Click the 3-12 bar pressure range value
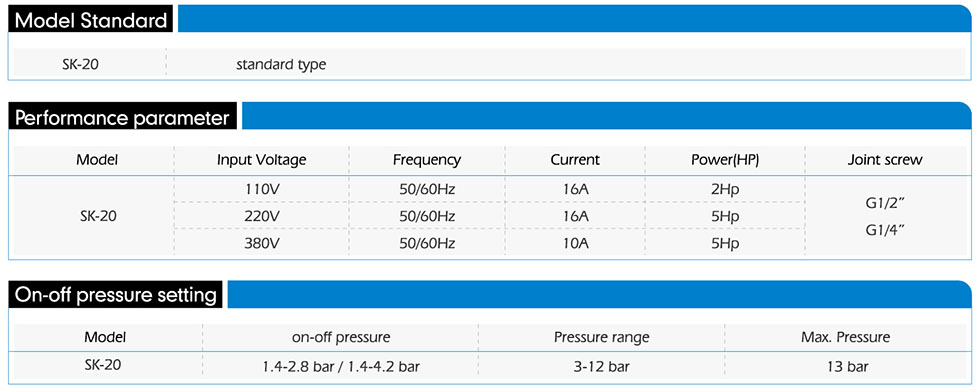Screen dimensions: 980x392 click(601, 367)
